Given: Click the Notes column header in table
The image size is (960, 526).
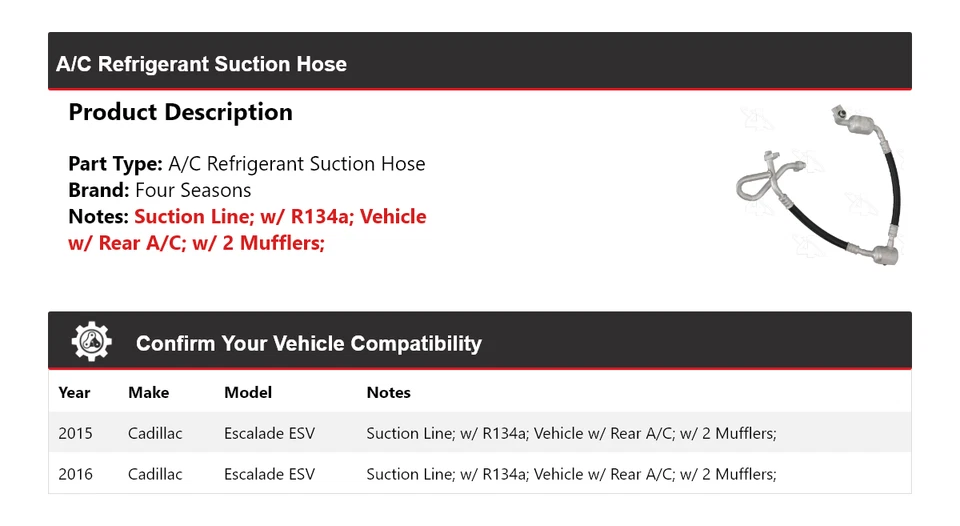Looking at the screenshot, I should pos(388,393).
